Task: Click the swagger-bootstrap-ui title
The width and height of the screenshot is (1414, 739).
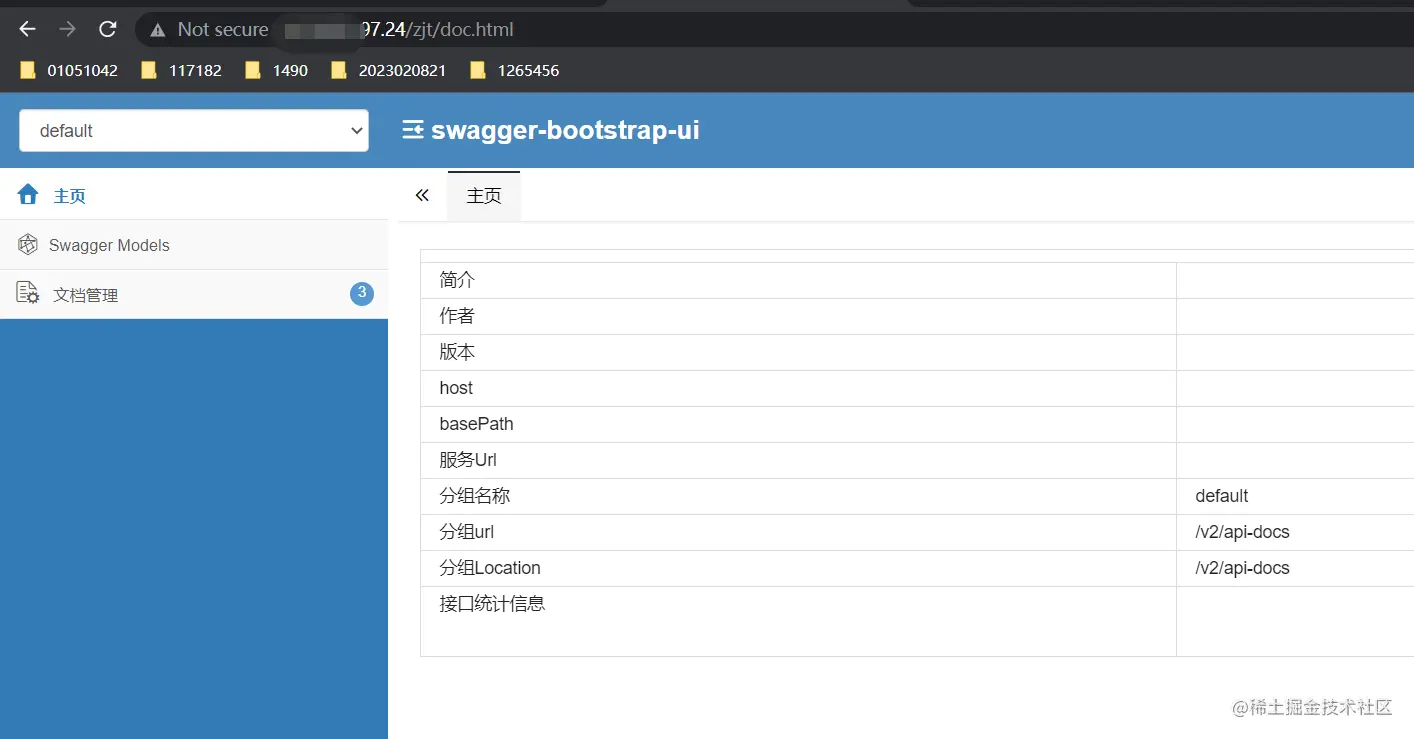Action: 565,130
